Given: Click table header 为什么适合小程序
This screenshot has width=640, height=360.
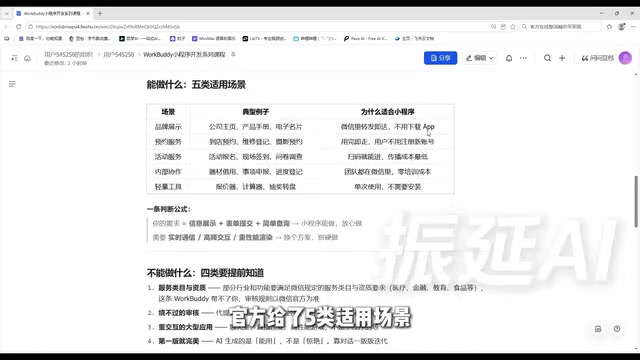Looking at the screenshot, I should click(x=388, y=112).
